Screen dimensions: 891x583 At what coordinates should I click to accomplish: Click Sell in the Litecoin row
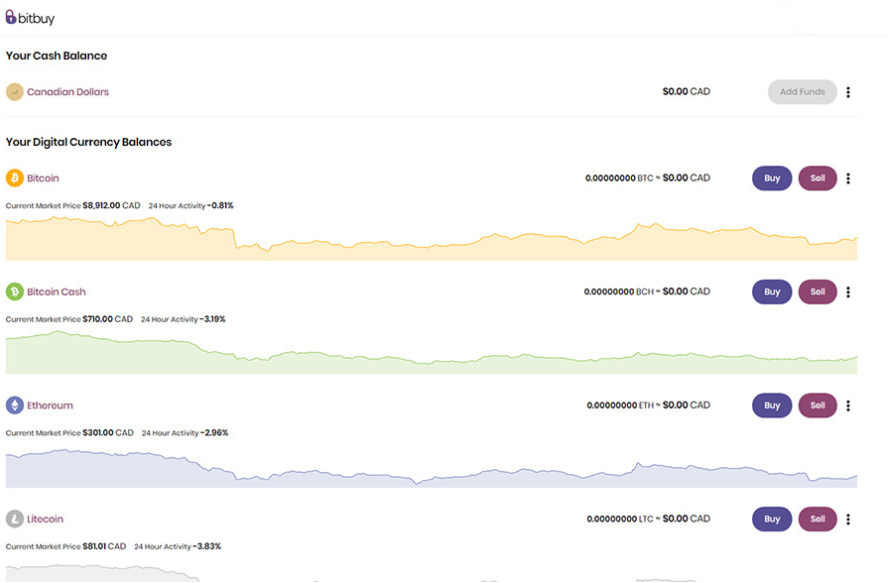point(817,519)
